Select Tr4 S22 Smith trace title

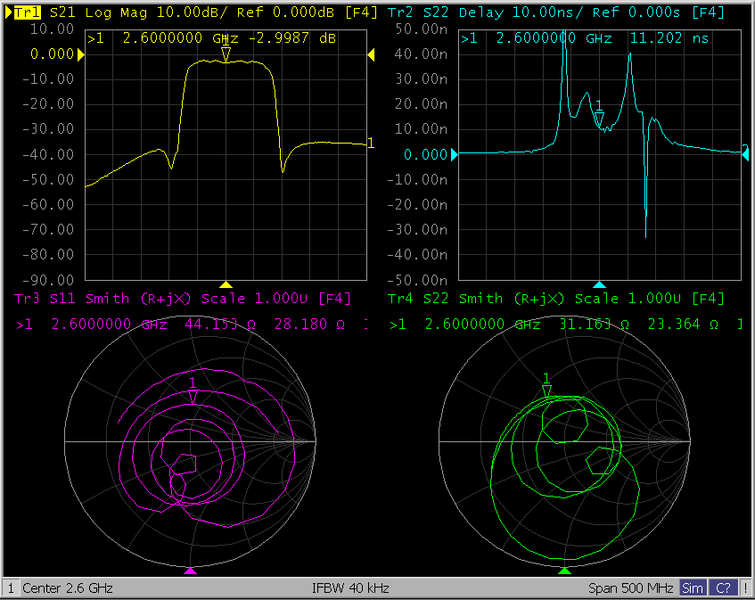555,299
